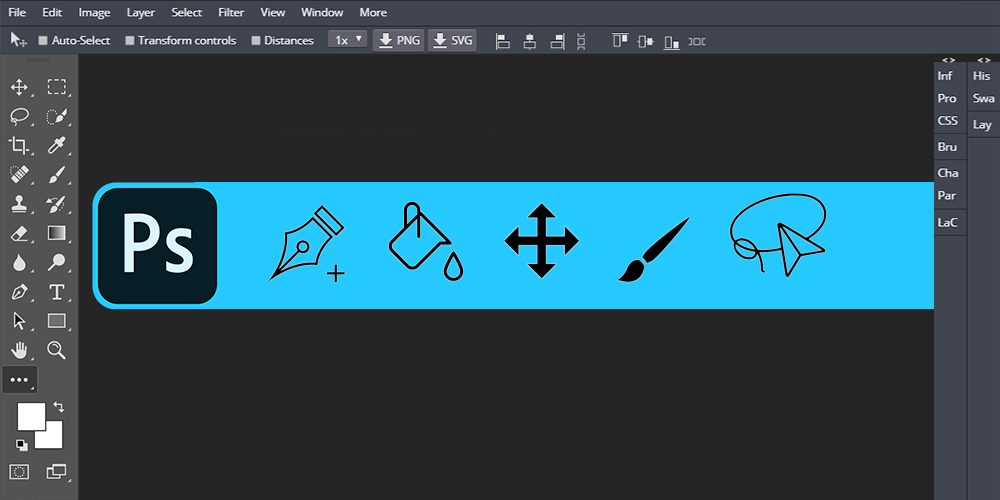
Task: Align horizontal centers in the options bar
Action: click(x=529, y=41)
